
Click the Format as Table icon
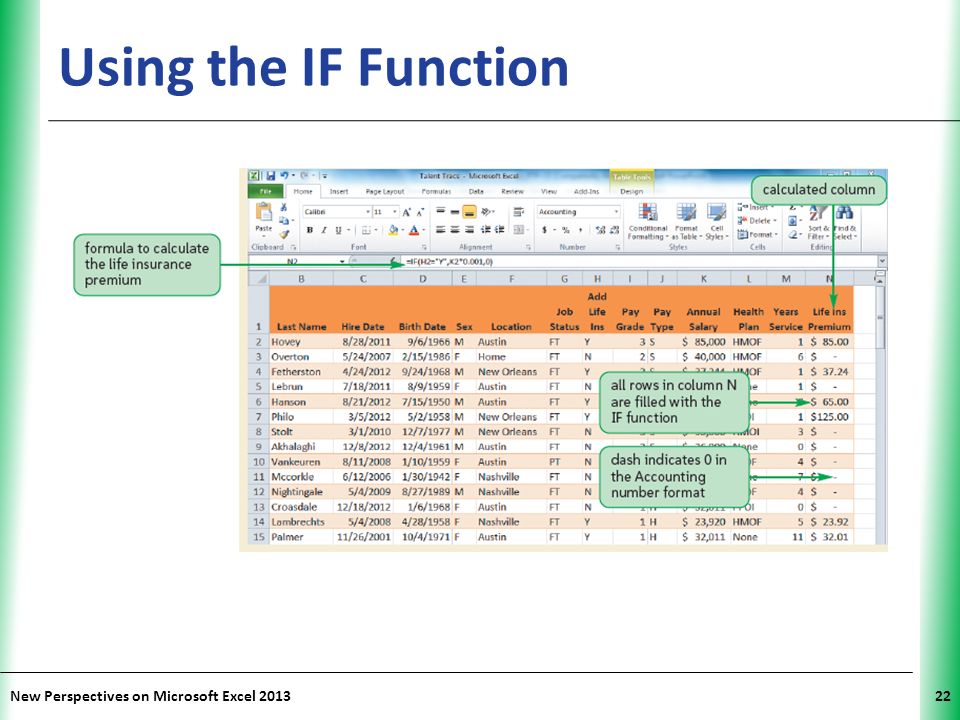(686, 212)
